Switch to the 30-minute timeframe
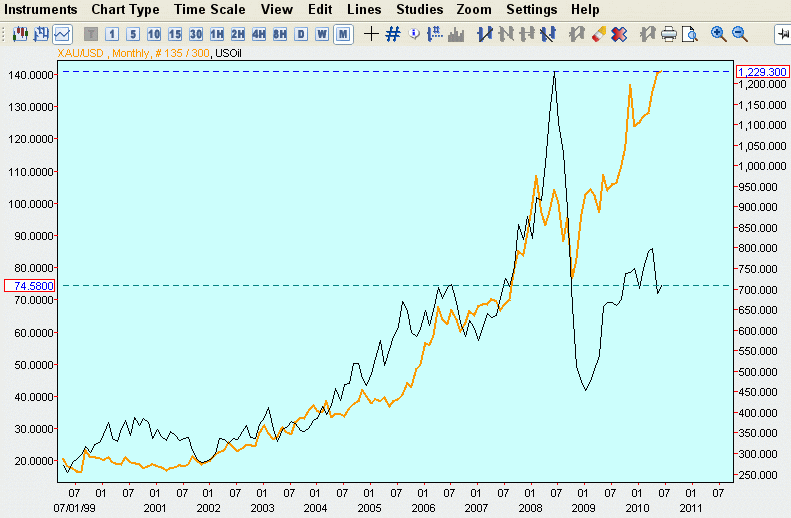The width and height of the screenshot is (791, 518). coord(196,34)
